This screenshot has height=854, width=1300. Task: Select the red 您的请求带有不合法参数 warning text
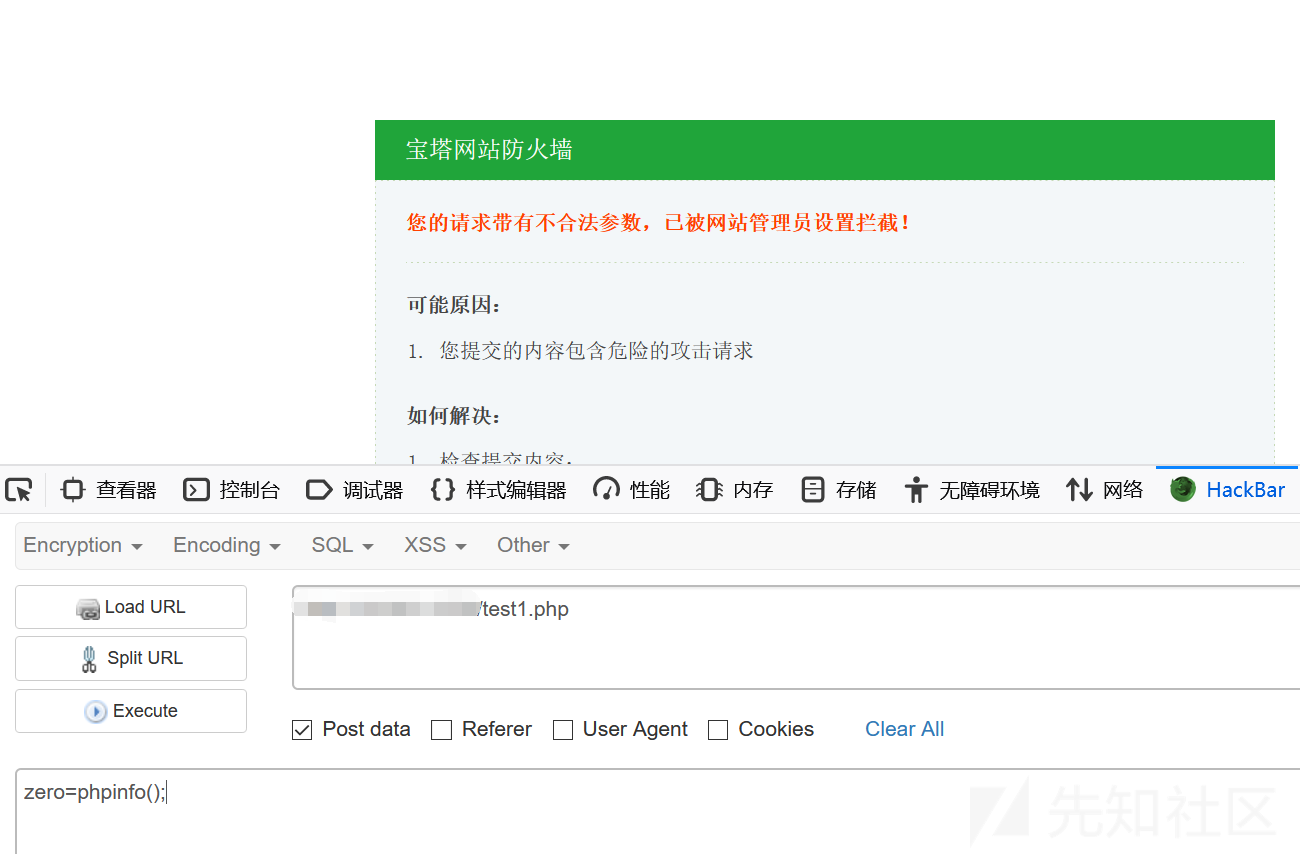click(660, 222)
